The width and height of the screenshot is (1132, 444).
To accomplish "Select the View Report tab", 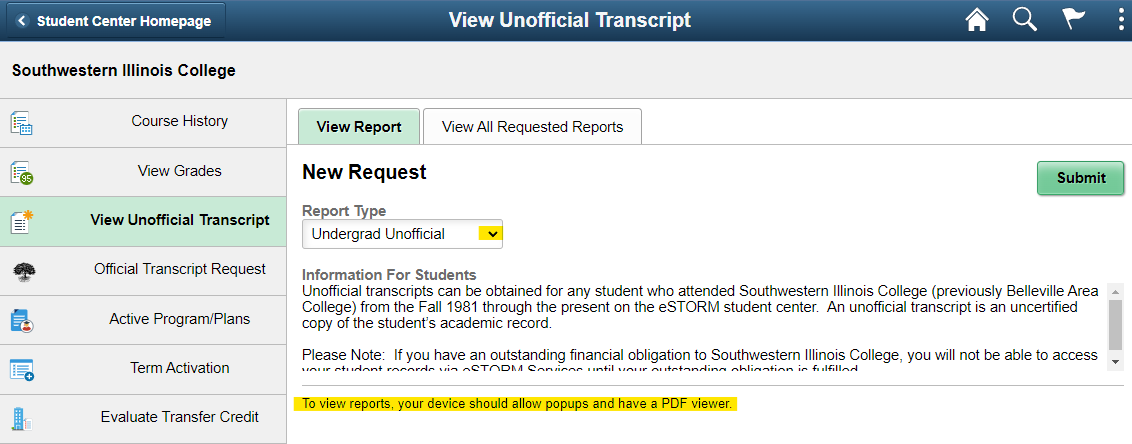I will point(359,127).
